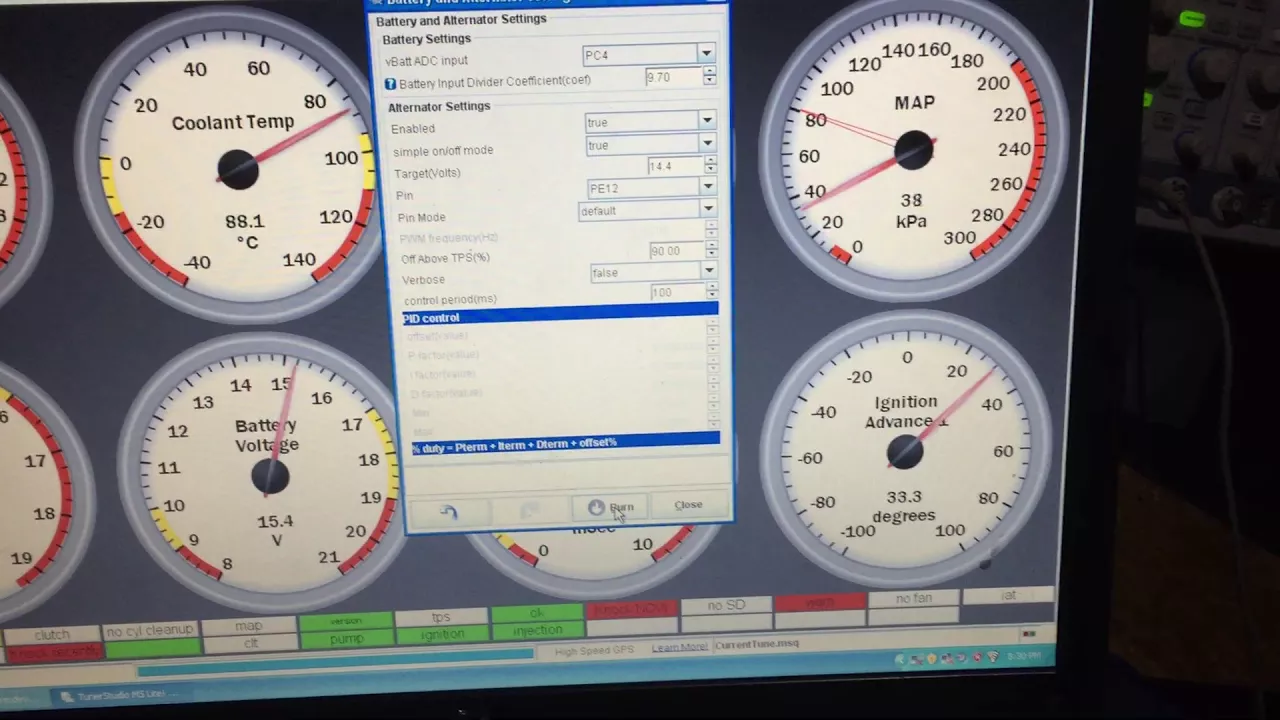Image resolution: width=1280 pixels, height=720 pixels.
Task: Click the control period(ms) value field
Action: (x=678, y=293)
